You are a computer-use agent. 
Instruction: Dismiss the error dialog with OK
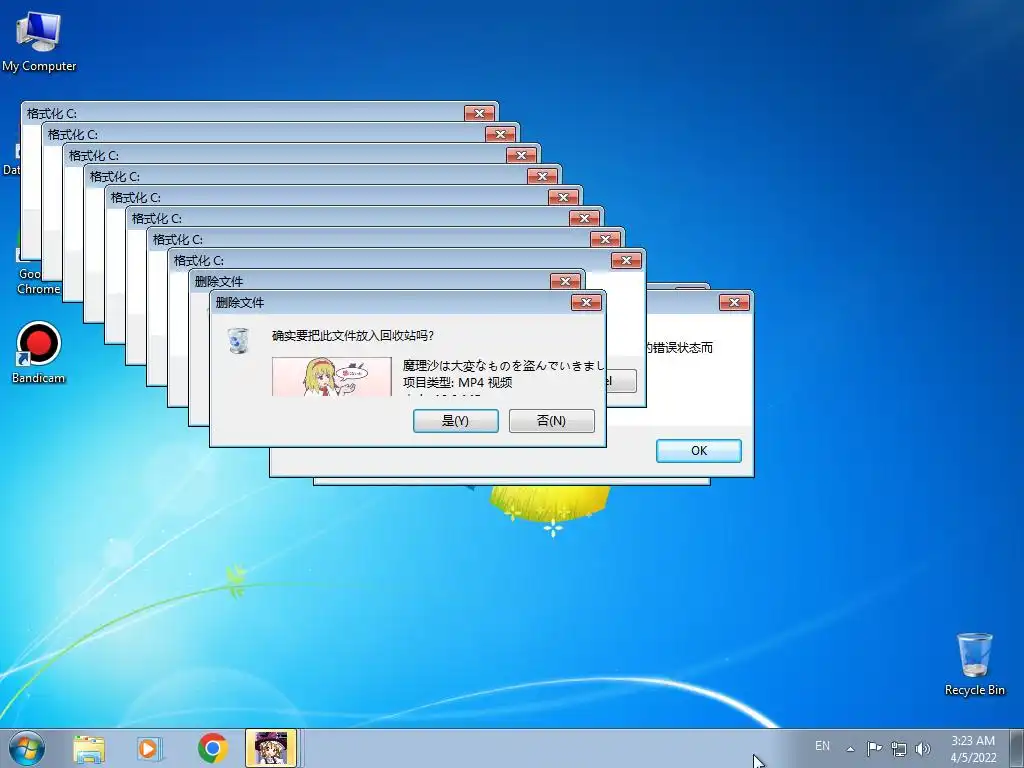tap(699, 451)
